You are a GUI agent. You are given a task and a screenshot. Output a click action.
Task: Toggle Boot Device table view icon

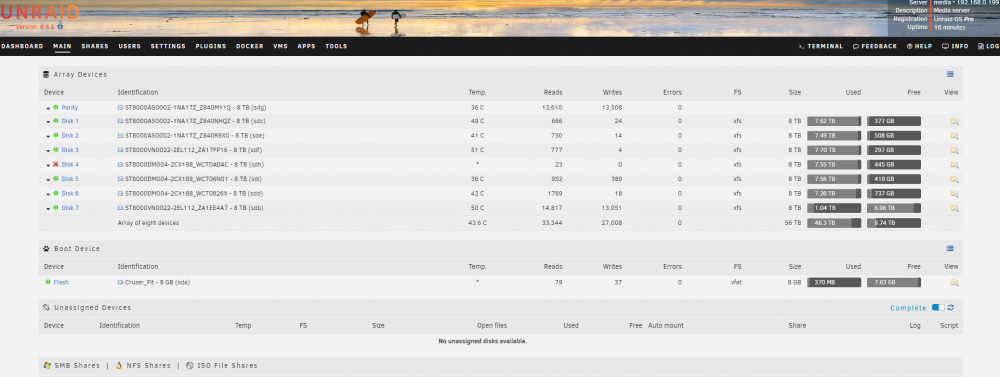click(950, 248)
